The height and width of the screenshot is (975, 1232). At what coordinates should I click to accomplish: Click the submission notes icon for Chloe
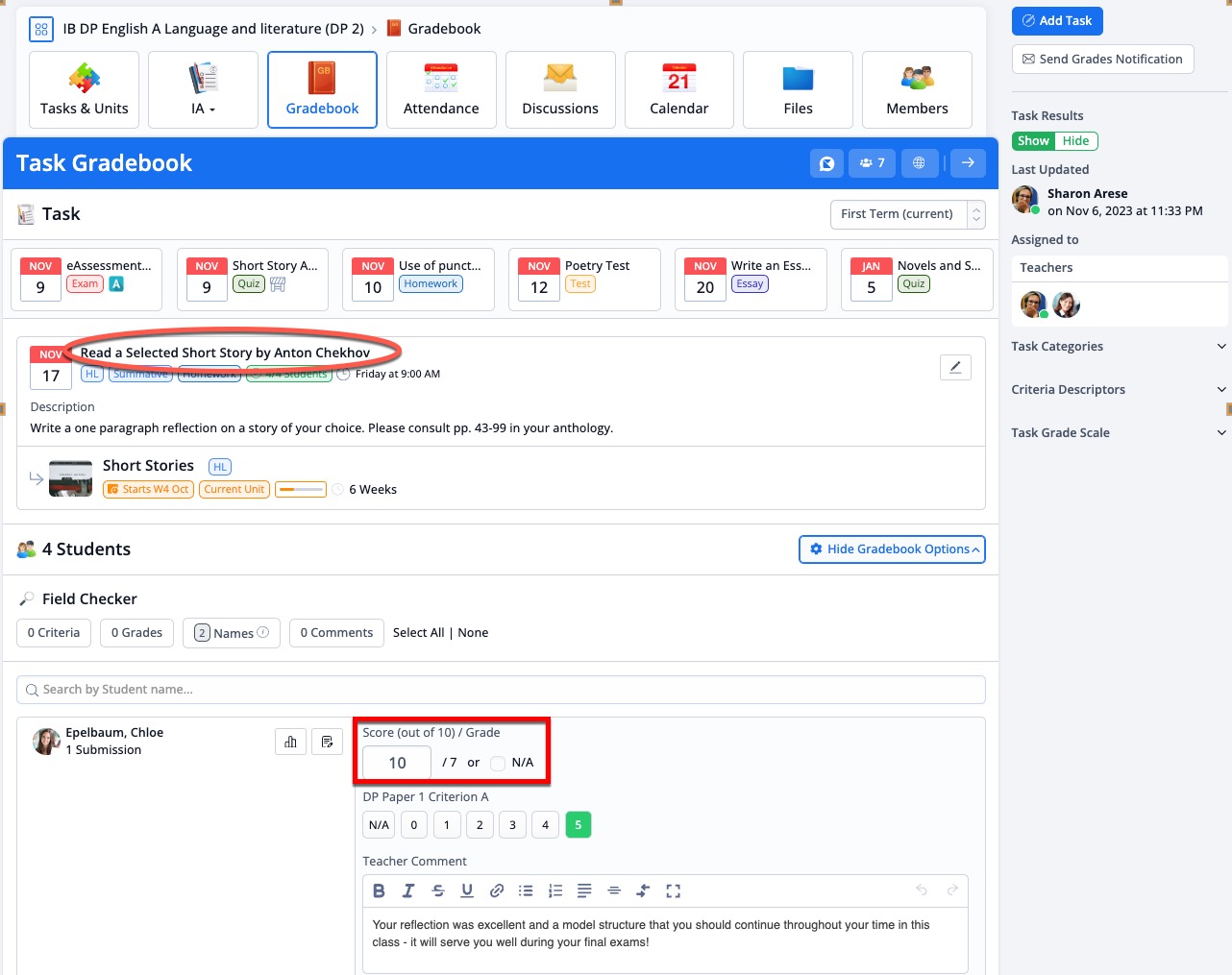pos(327,742)
